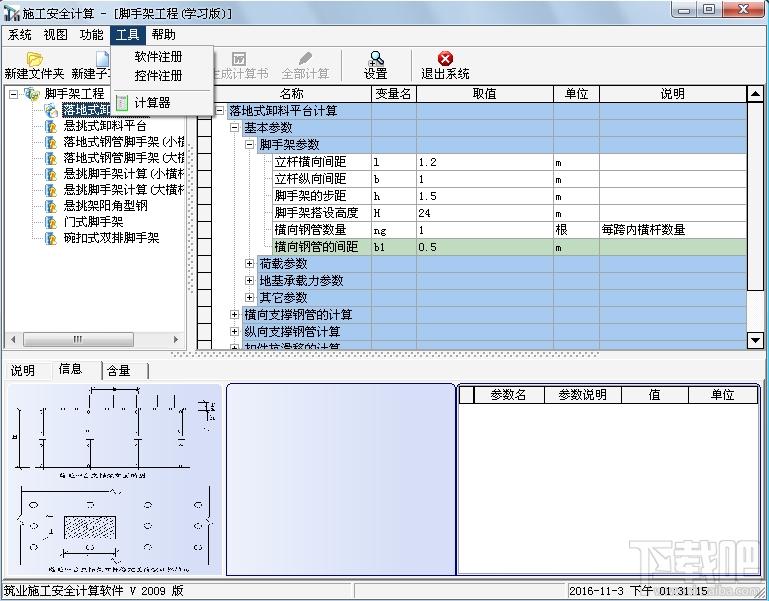Select 悬挑架阳角型钢 in the project tree
Image resolution: width=769 pixels, height=601 pixels.
[x=105, y=206]
